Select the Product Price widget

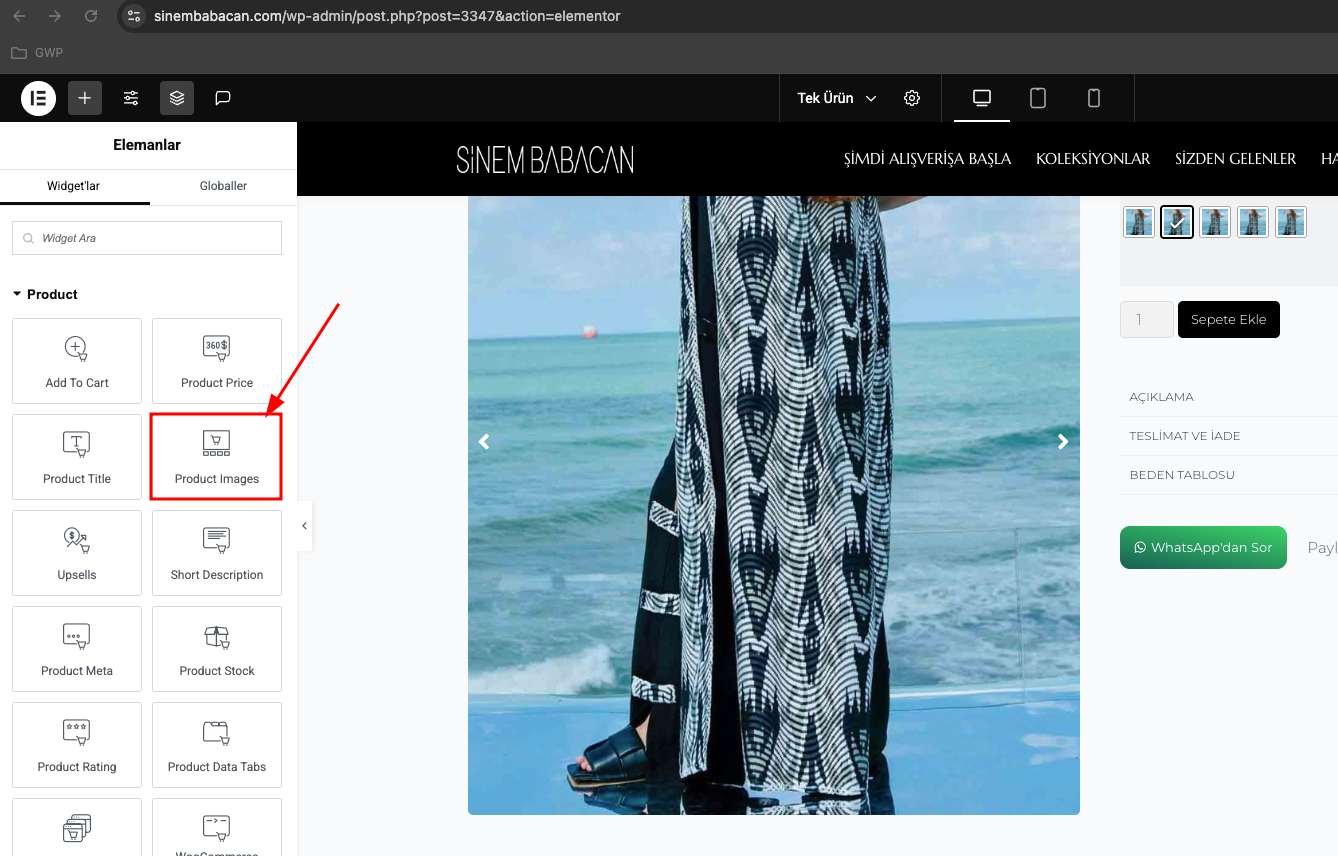click(x=217, y=361)
